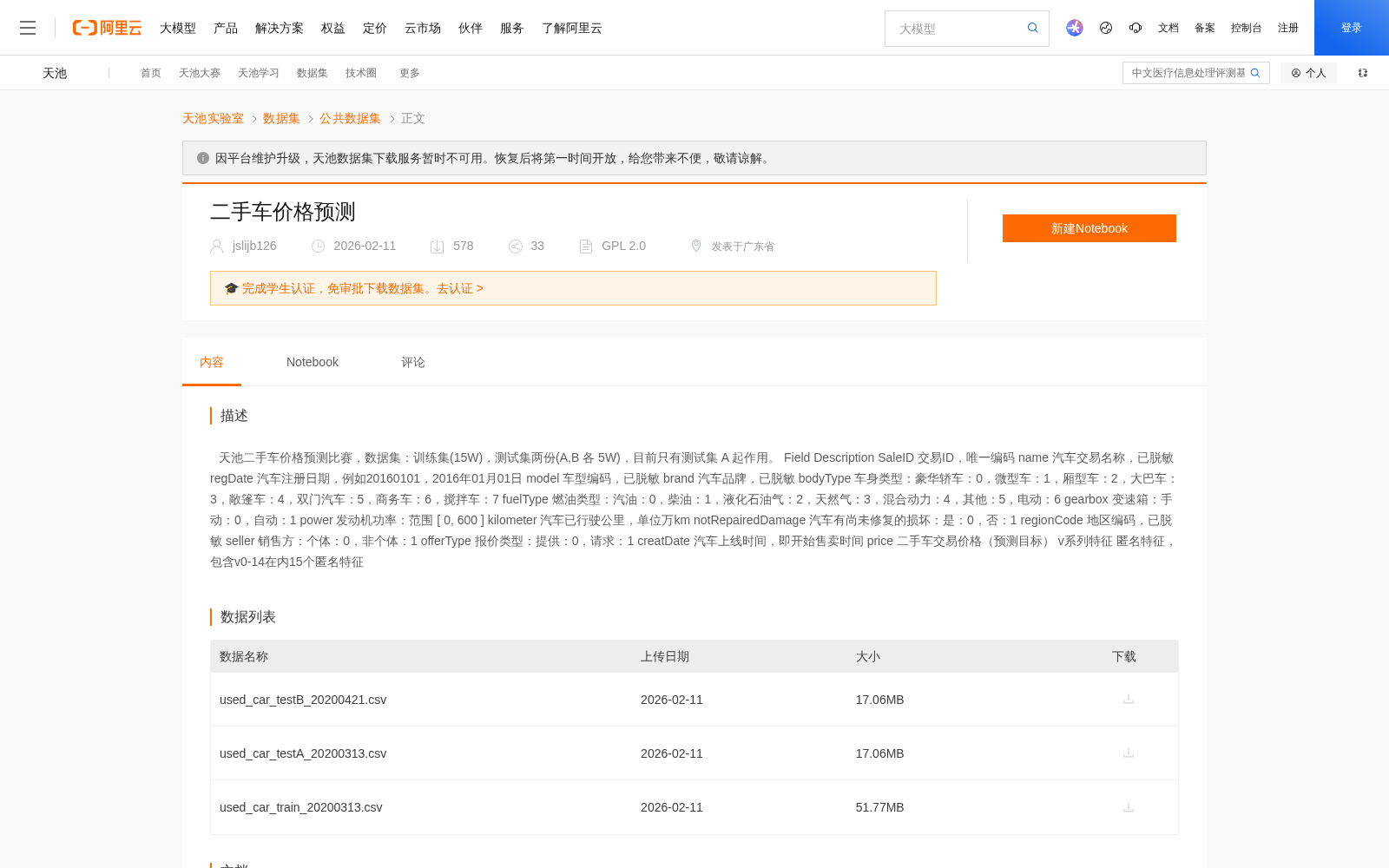Image resolution: width=1389 pixels, height=868 pixels.
Task: Open the AI assistant icon
Action: point(1075,28)
